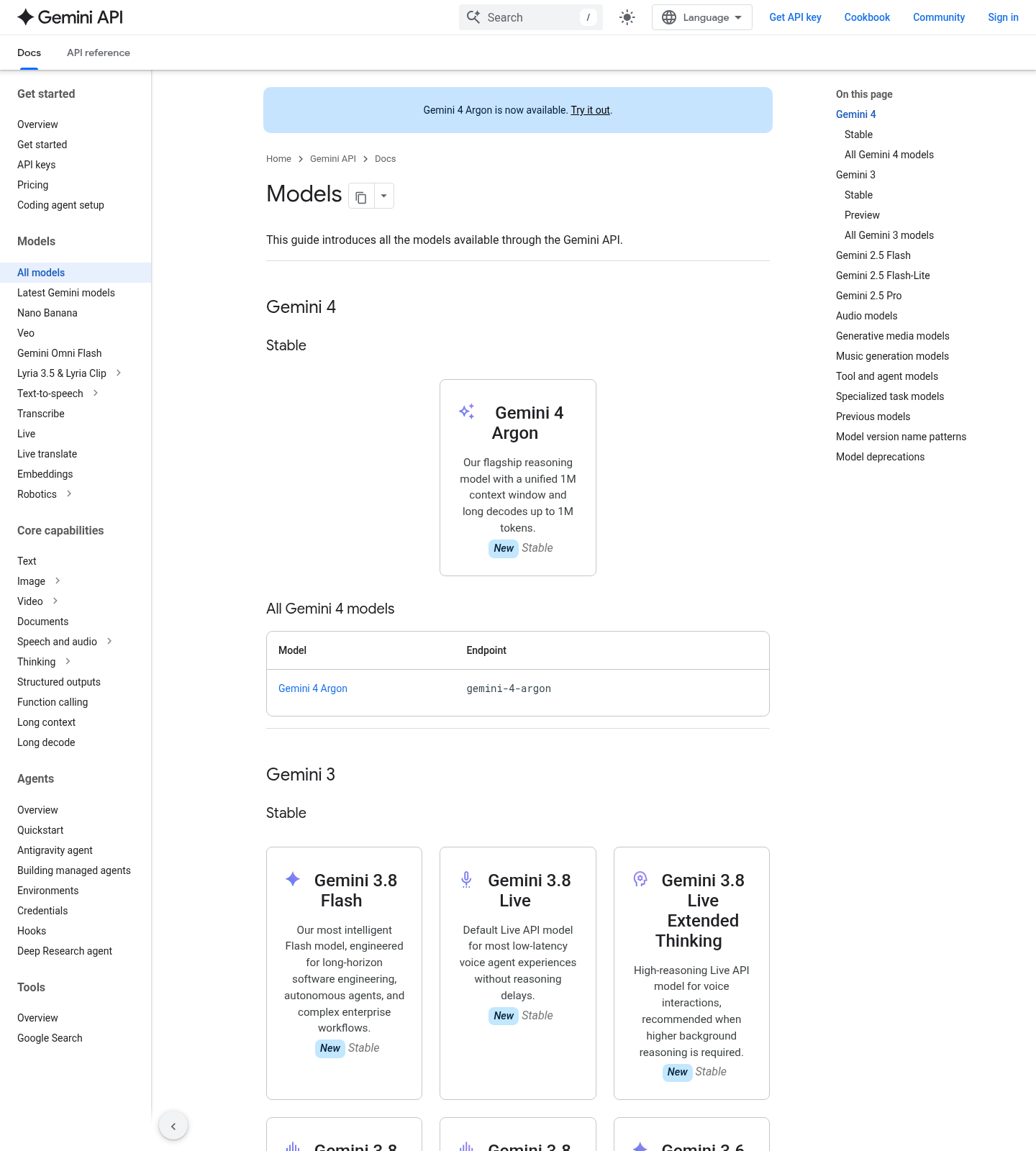Toggle the light/dark theme sun icon
This screenshot has width=1036, height=1151.
[627, 17]
